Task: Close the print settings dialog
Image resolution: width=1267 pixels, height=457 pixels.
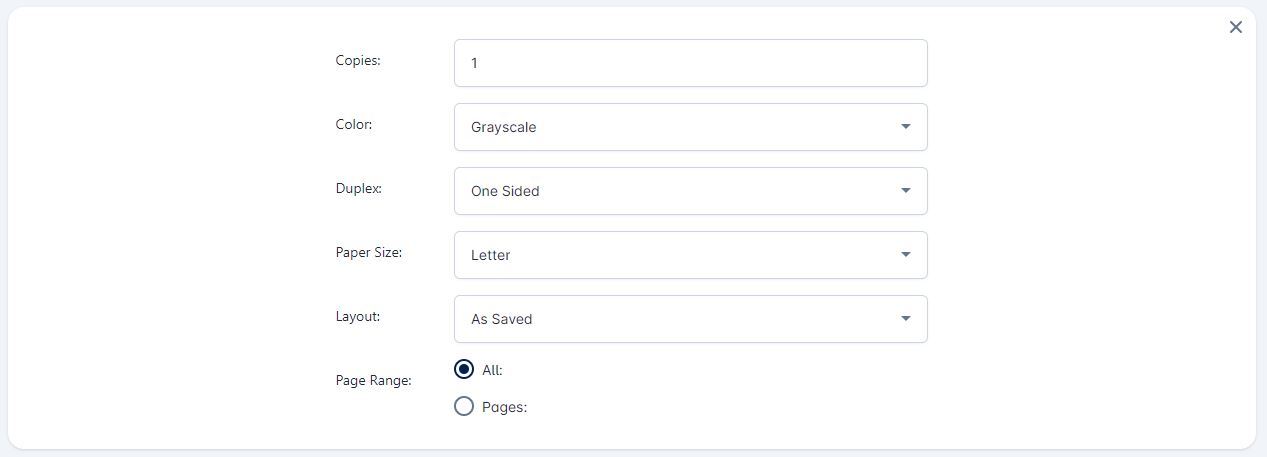Action: point(1236,27)
